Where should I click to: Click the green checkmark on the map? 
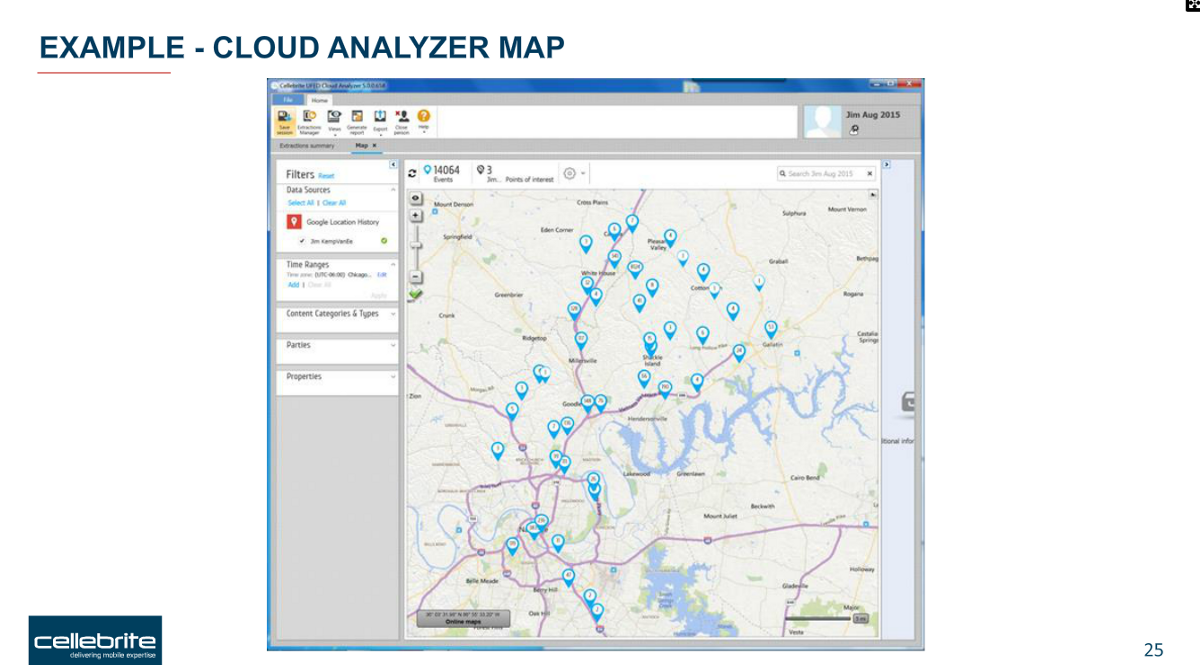[x=416, y=294]
